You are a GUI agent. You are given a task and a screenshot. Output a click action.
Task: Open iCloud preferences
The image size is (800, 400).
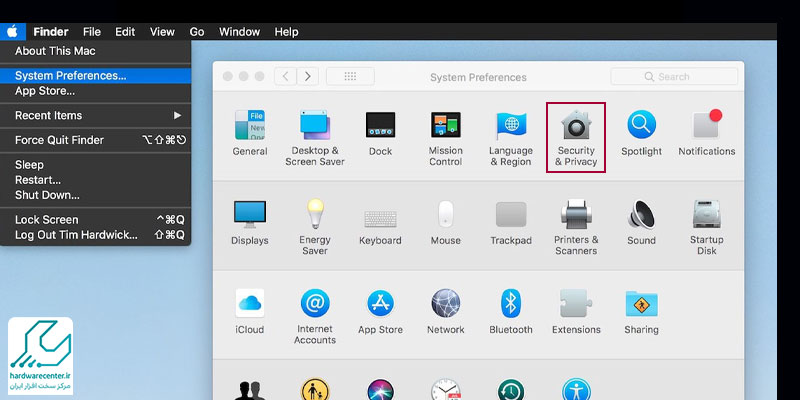coord(249,311)
